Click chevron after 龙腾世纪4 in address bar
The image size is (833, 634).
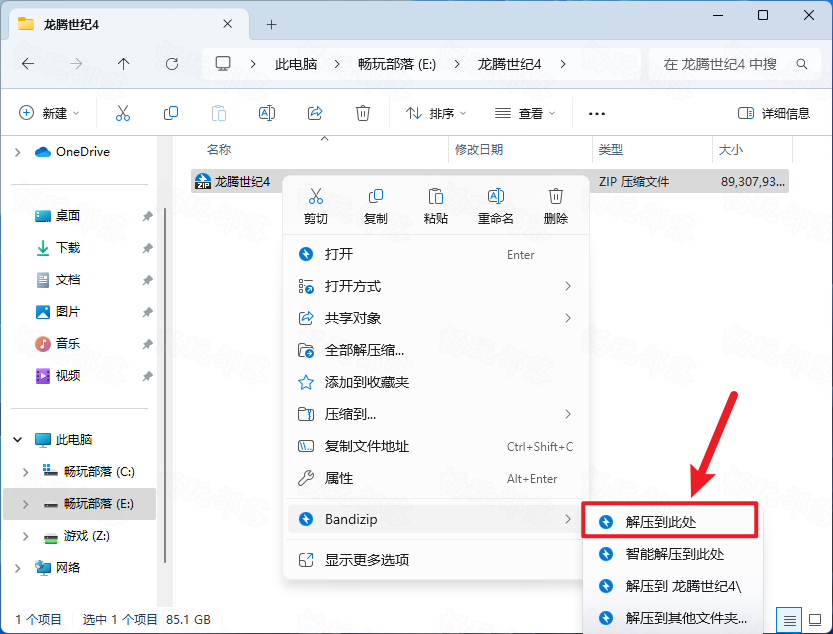click(563, 64)
